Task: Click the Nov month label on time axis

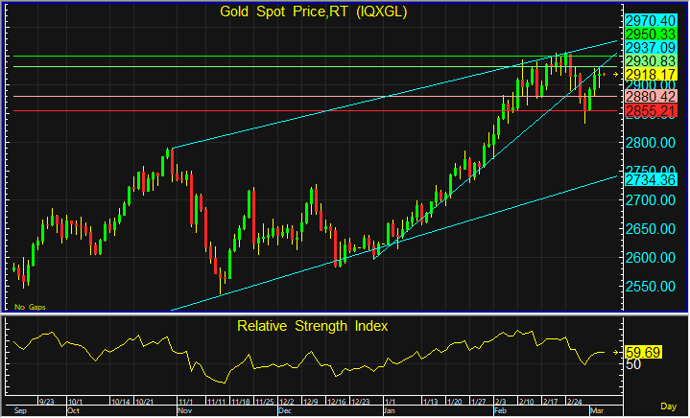Action: pos(184,410)
